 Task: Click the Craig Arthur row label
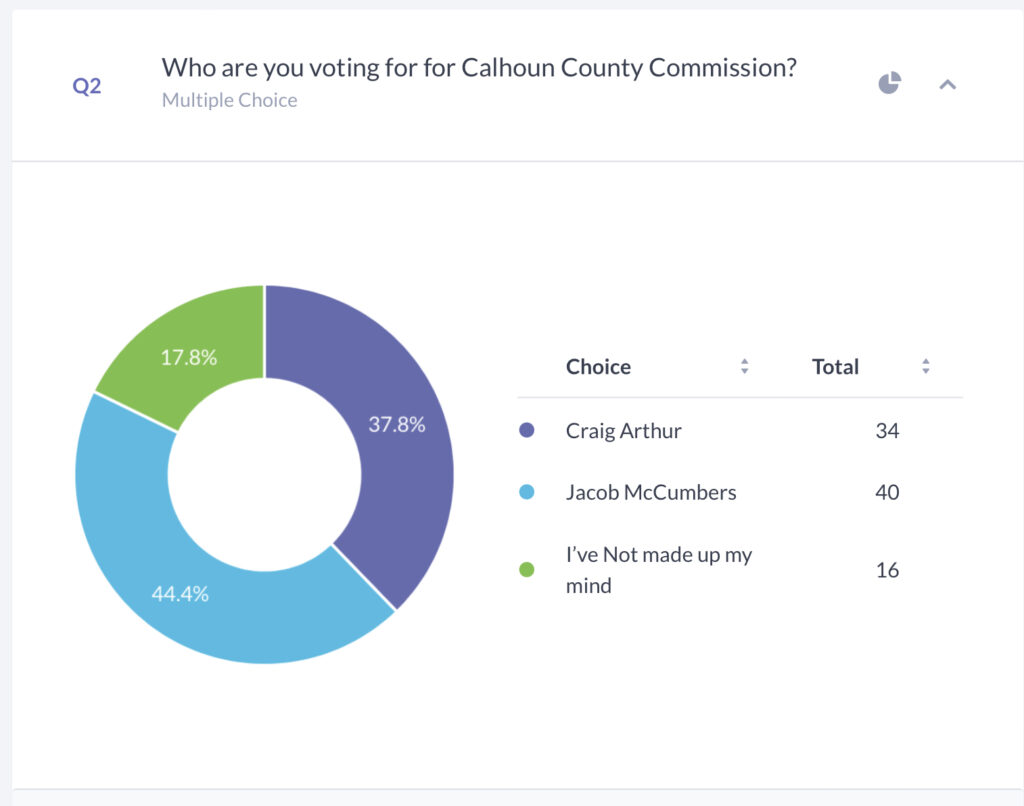click(x=623, y=431)
